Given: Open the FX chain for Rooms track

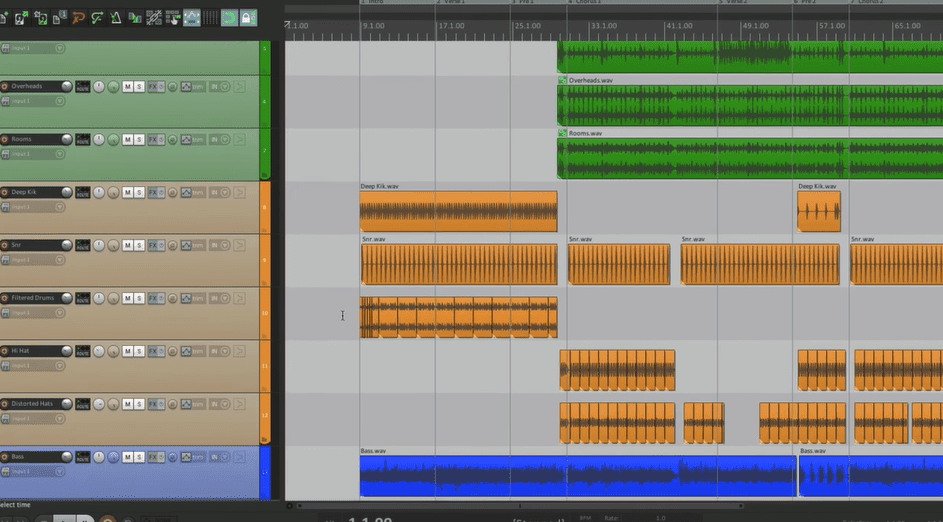Looking at the screenshot, I should (155, 140).
